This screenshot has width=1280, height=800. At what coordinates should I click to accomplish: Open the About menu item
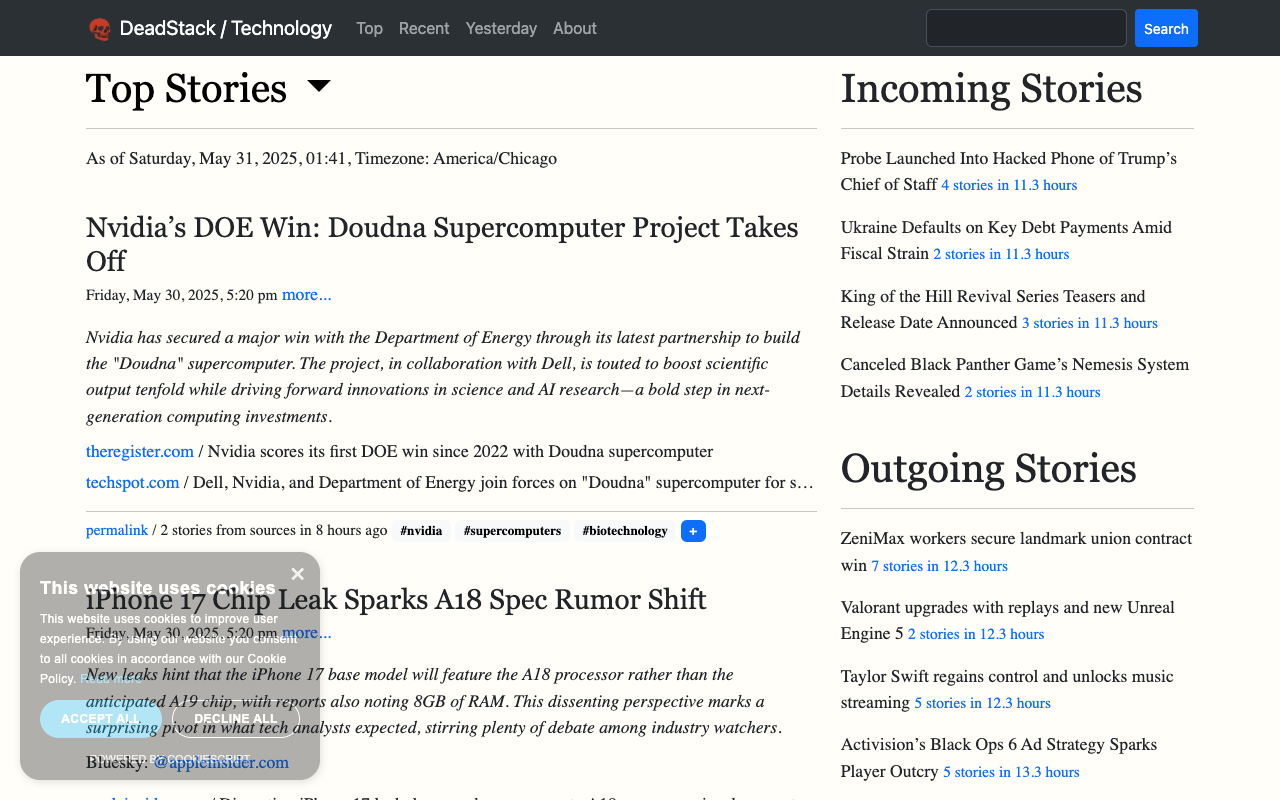coord(575,28)
